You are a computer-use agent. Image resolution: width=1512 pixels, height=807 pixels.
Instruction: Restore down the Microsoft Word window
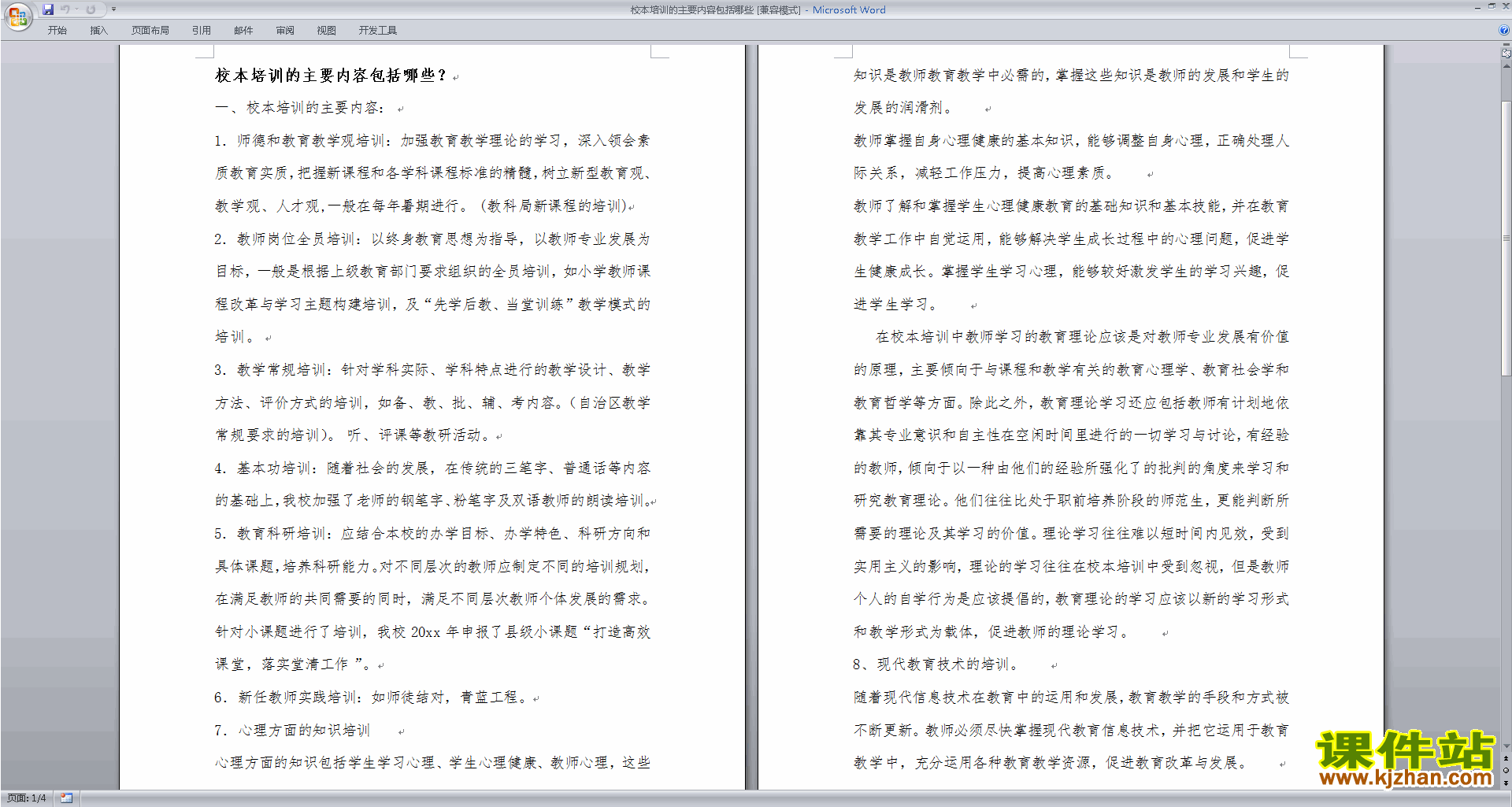[1492, 6]
